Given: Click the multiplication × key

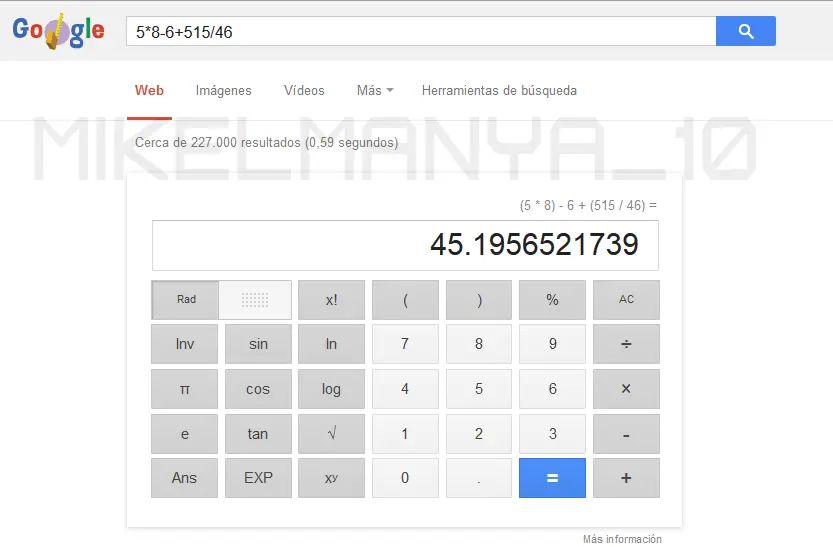Looking at the screenshot, I should (x=626, y=389).
